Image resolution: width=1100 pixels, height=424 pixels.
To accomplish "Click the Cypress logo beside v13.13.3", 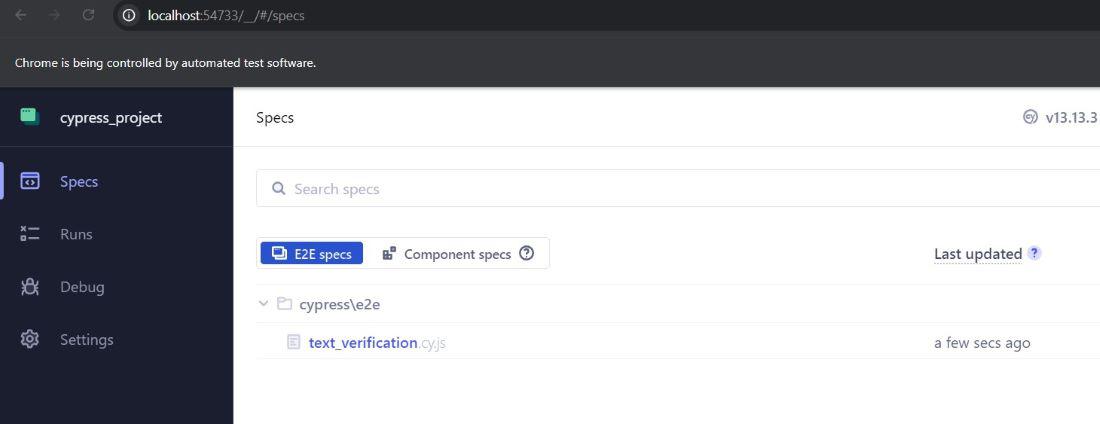I will pos(1030,117).
